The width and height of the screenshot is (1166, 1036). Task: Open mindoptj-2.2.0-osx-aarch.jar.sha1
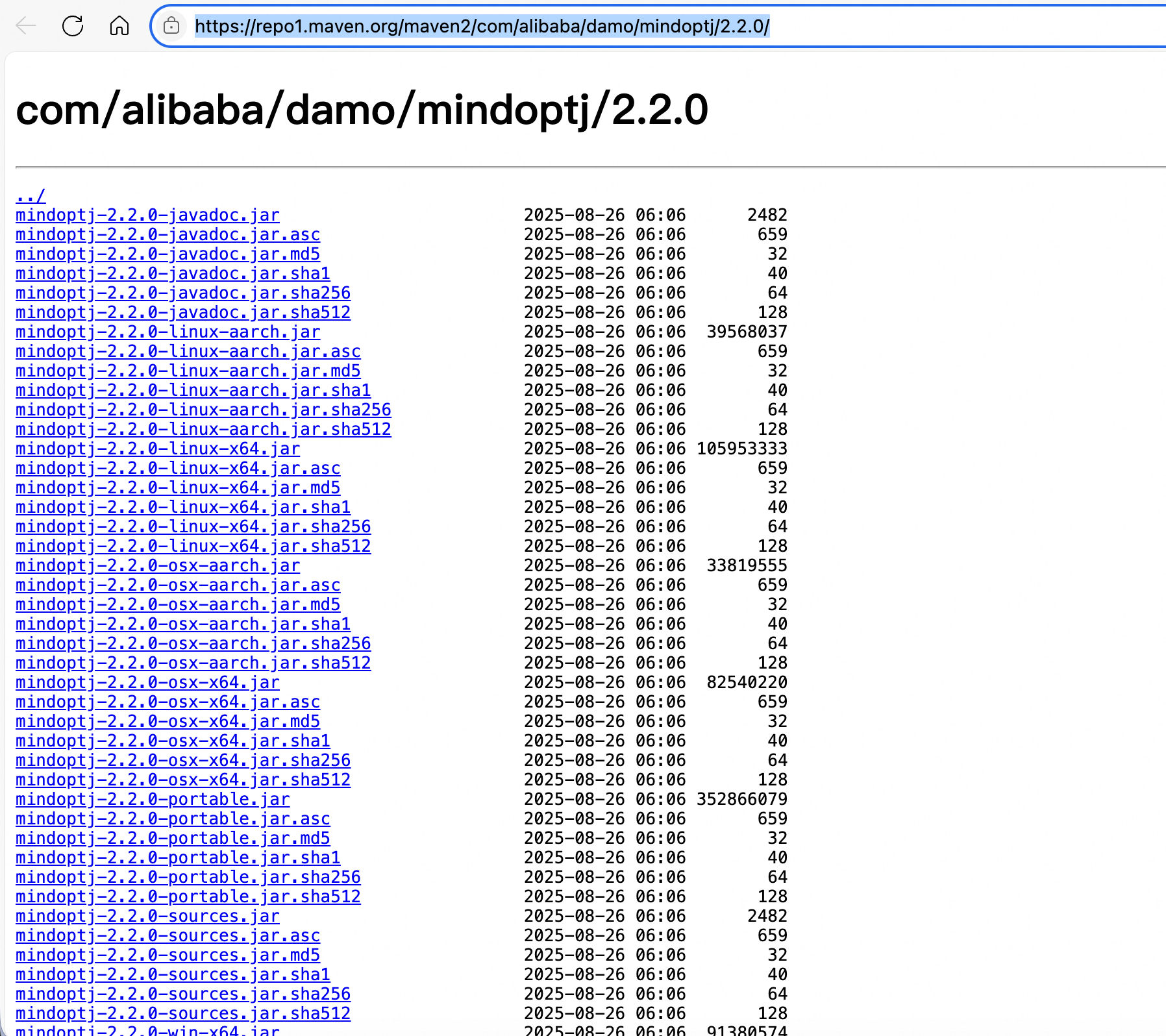[183, 624]
